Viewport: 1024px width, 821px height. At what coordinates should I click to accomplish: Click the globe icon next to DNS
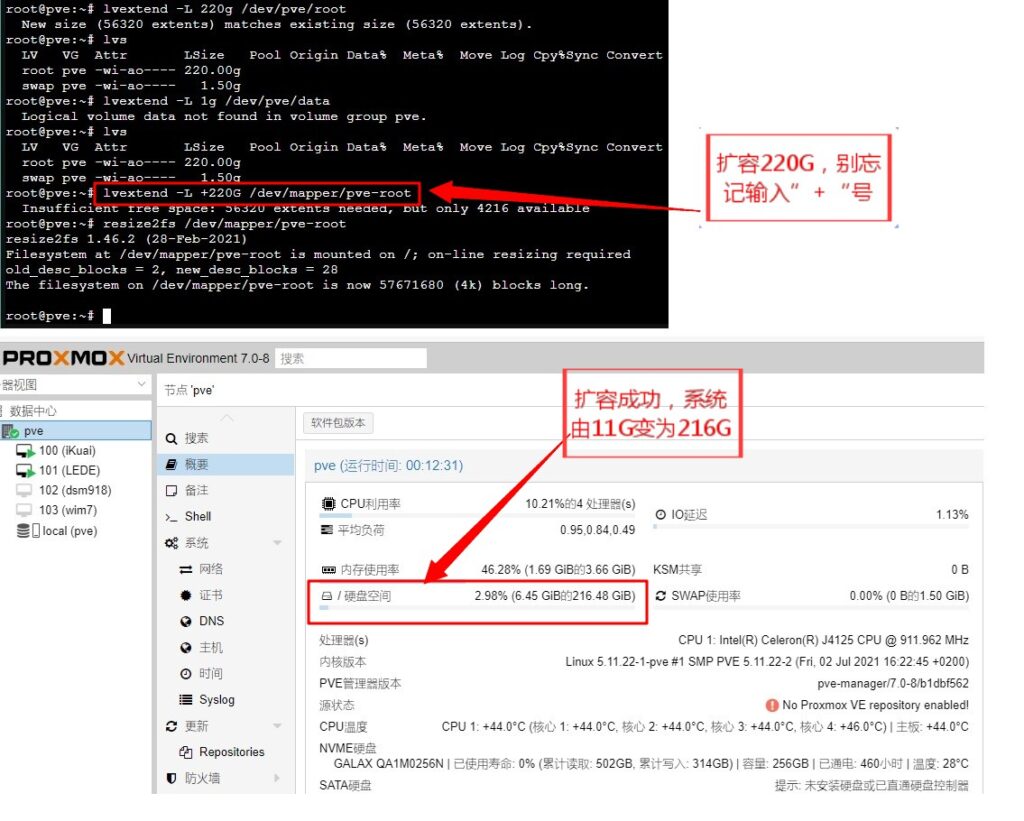185,621
